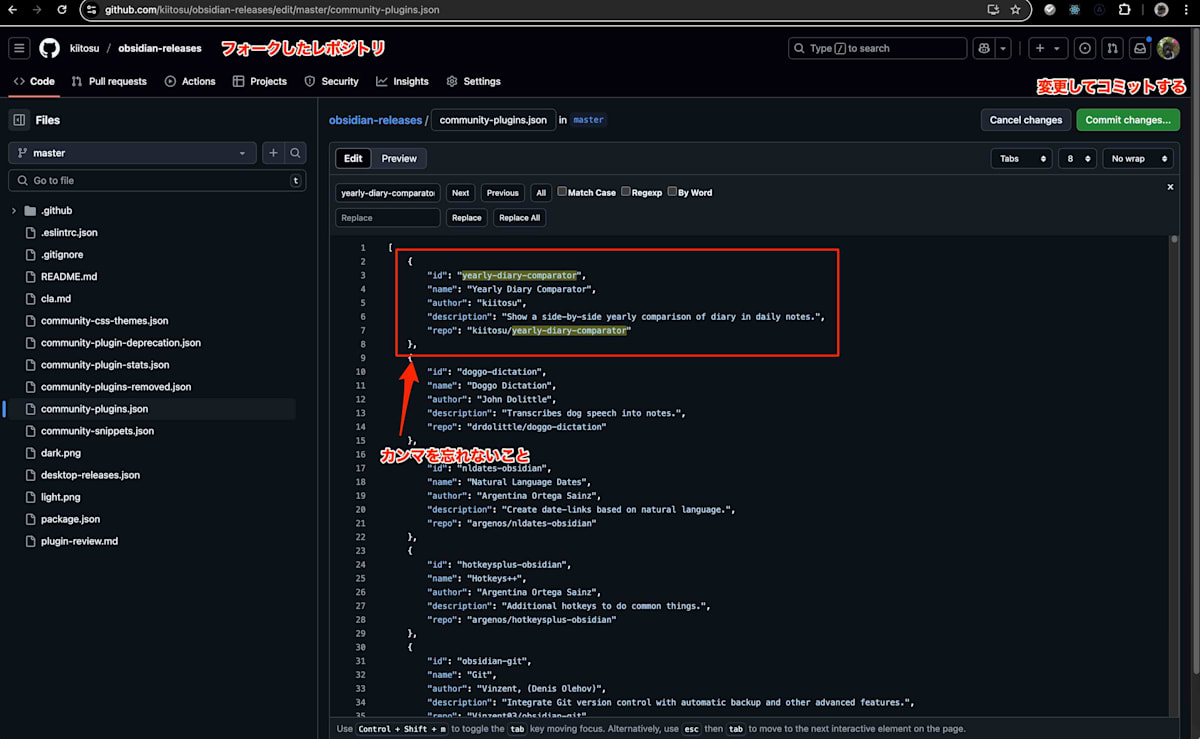Viewport: 1200px width, 739px height.
Task: Open the Insights tab
Action: tap(402, 81)
